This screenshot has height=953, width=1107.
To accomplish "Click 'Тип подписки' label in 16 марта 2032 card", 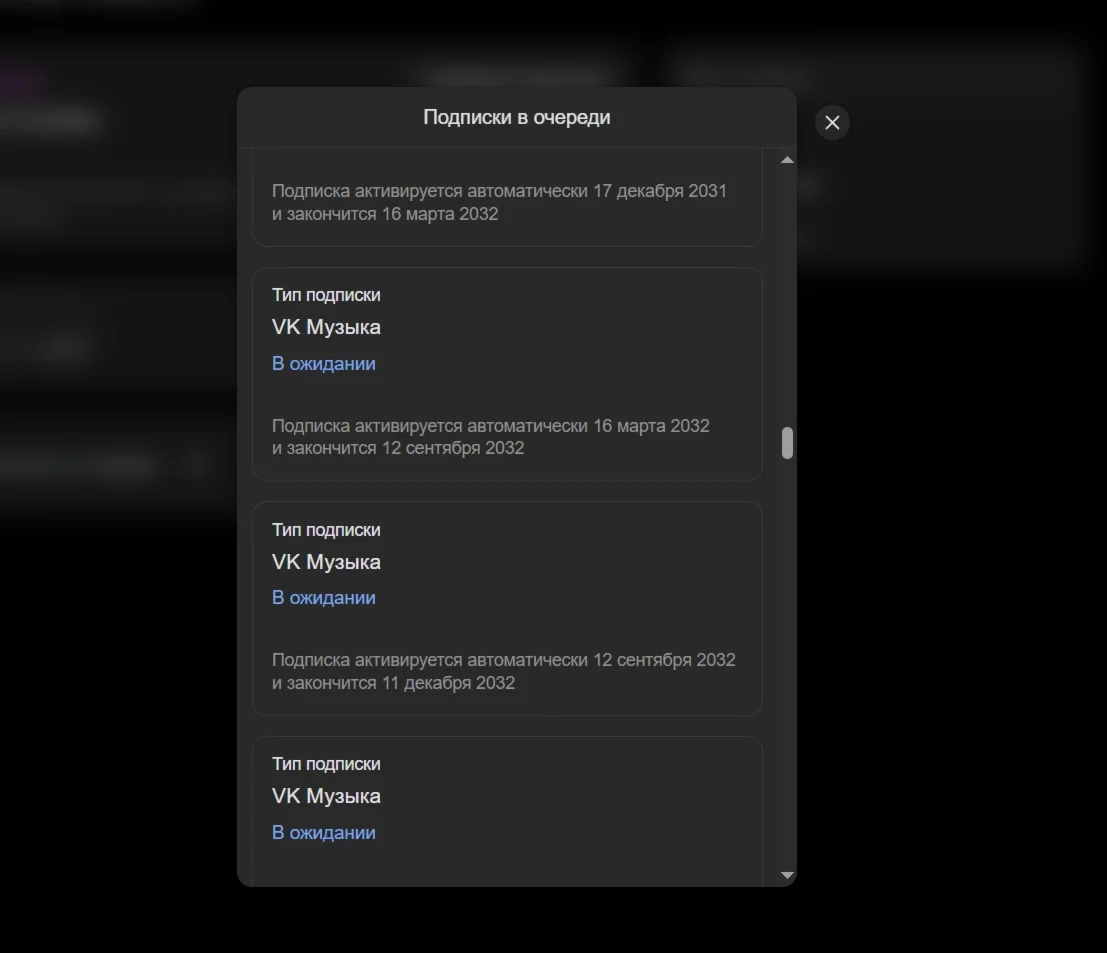I will tap(326, 295).
